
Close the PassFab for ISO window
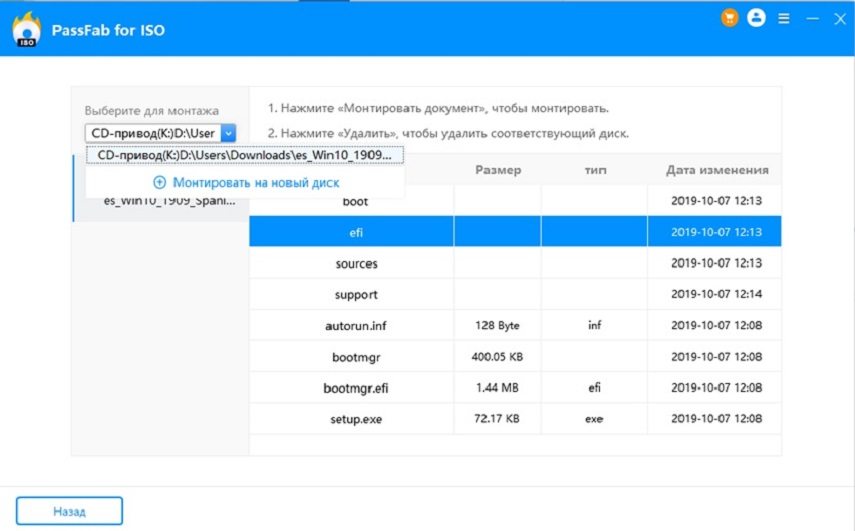(x=838, y=18)
